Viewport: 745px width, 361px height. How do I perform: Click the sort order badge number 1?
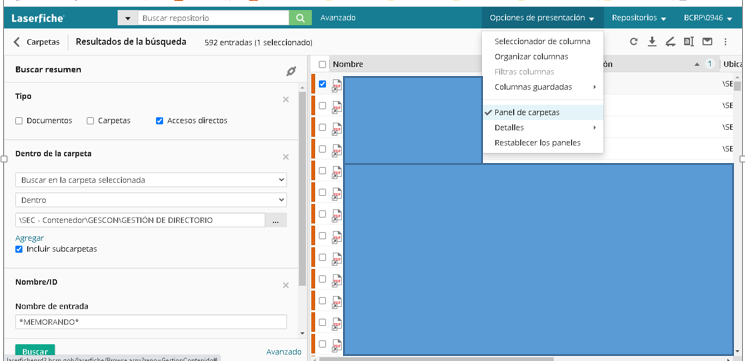tap(710, 64)
